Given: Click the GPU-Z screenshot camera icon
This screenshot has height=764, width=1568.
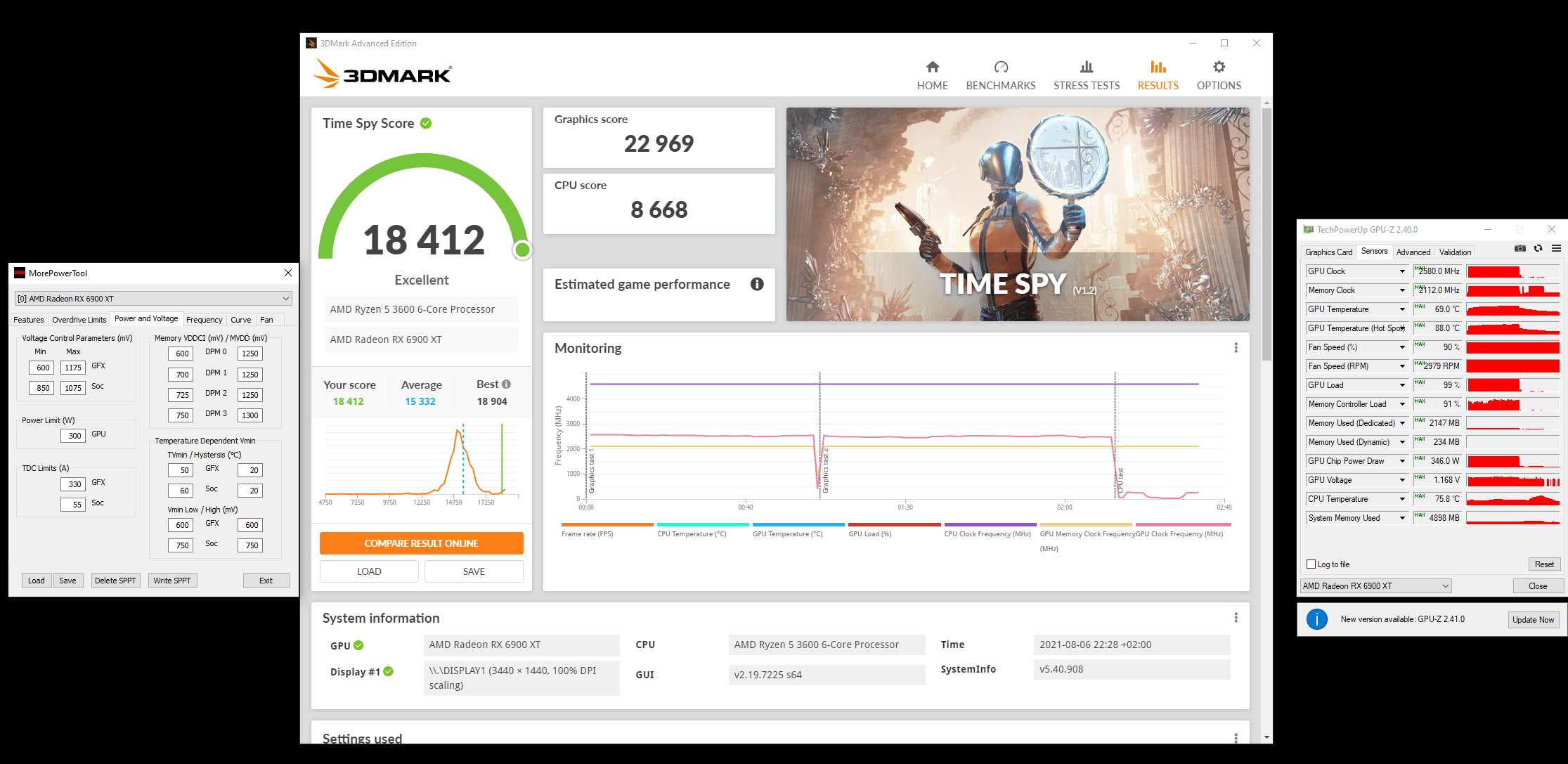Looking at the screenshot, I should tap(1520, 249).
